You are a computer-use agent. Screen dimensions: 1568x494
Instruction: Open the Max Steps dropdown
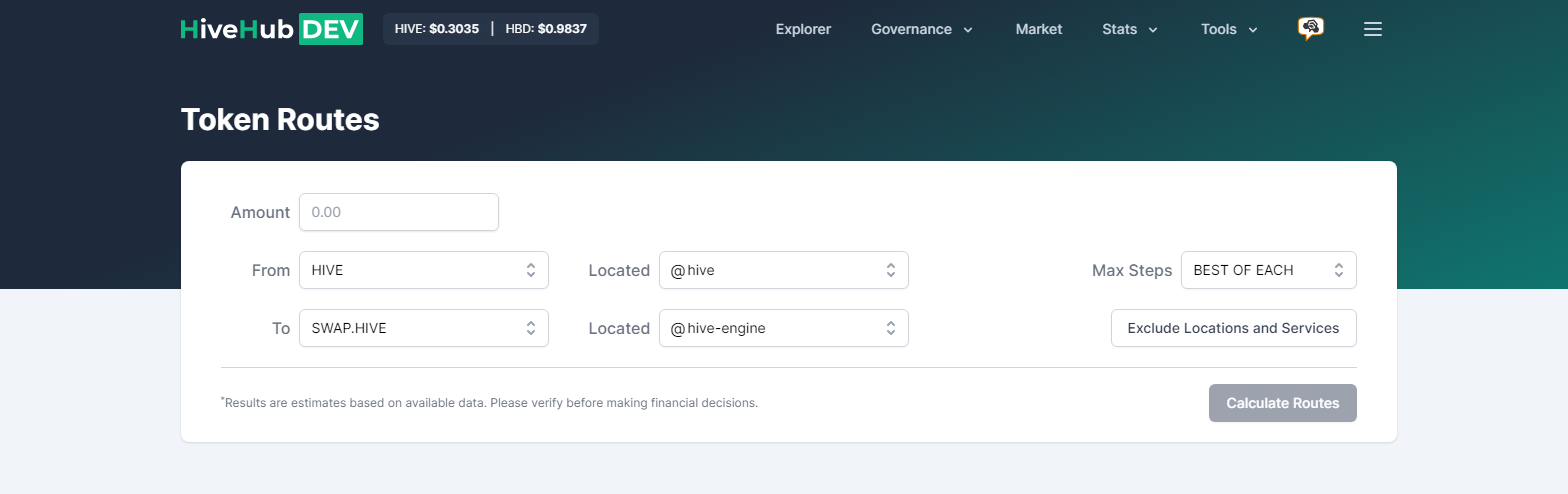1269,270
